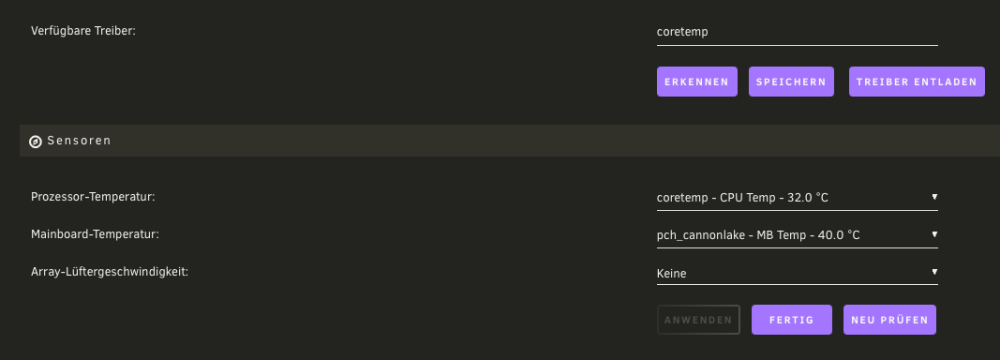Click the Array-Lüftergeschwindigkeit label

pos(110,272)
